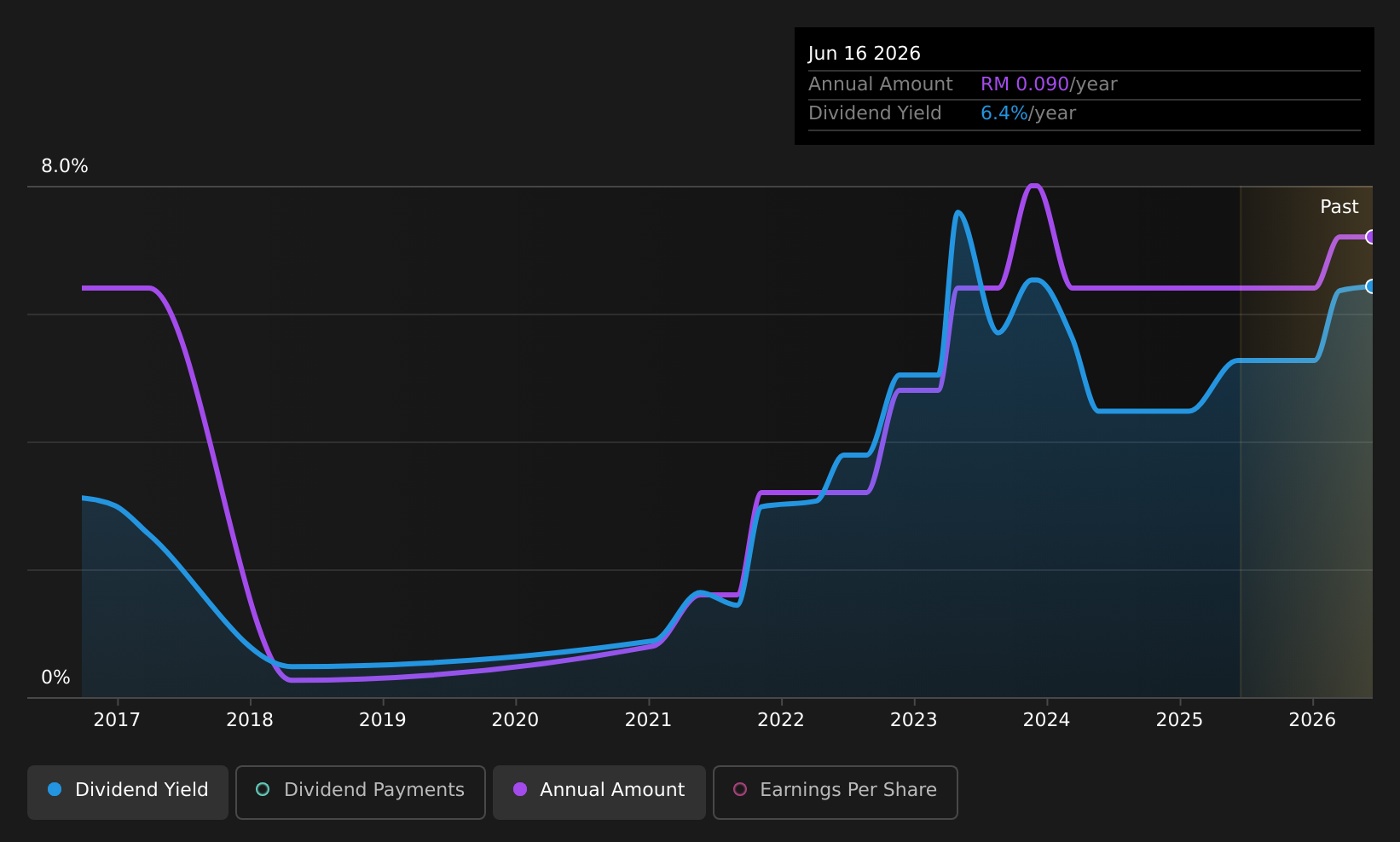This screenshot has width=1400, height=842.
Task: Click the 2025 x-axis label
Action: point(1180,720)
